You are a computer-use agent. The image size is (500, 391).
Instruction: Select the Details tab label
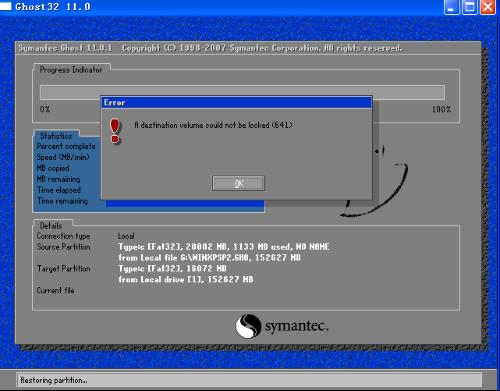[x=51, y=226]
